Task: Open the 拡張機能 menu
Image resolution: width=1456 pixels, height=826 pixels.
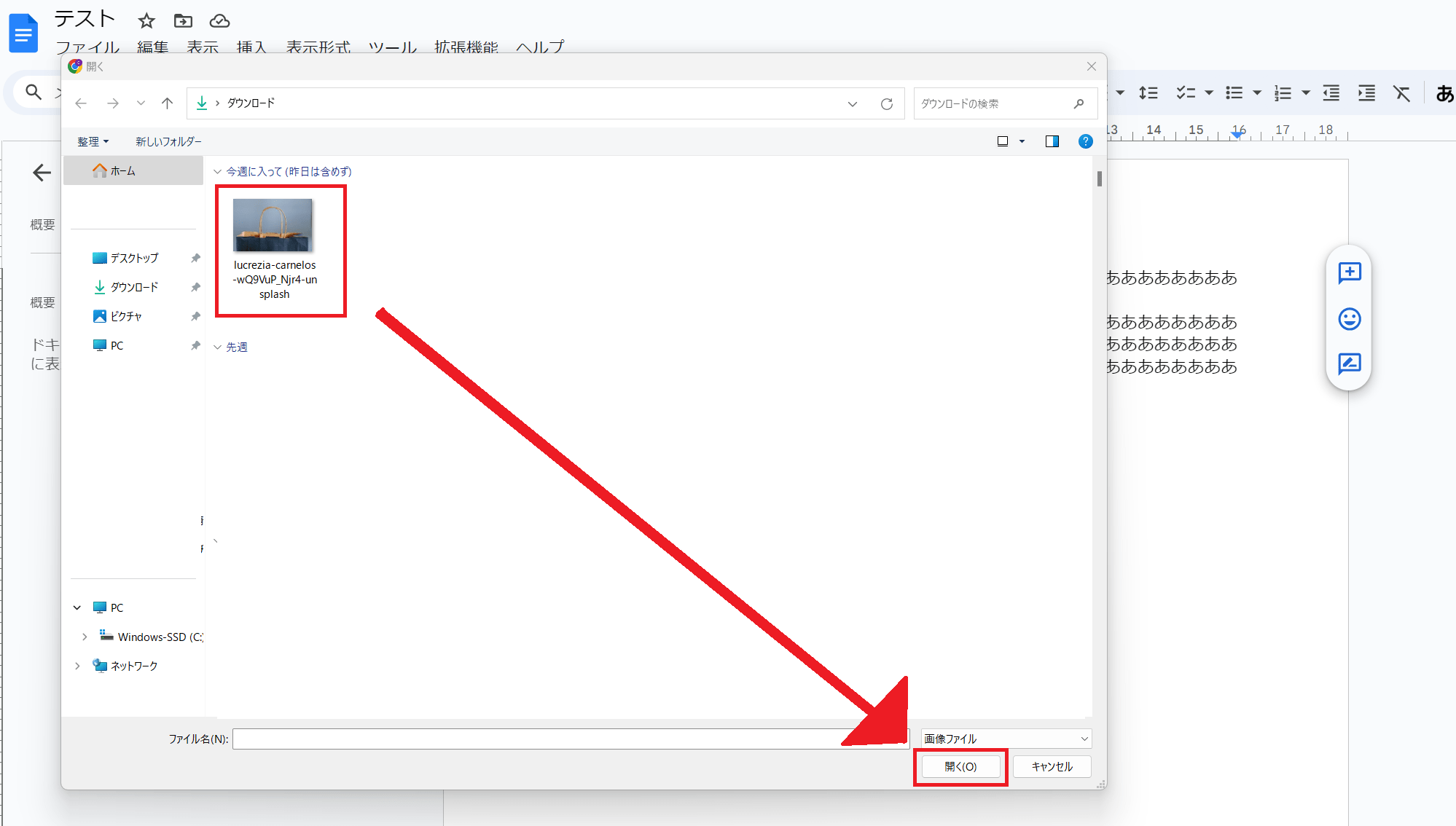Action: [466, 47]
